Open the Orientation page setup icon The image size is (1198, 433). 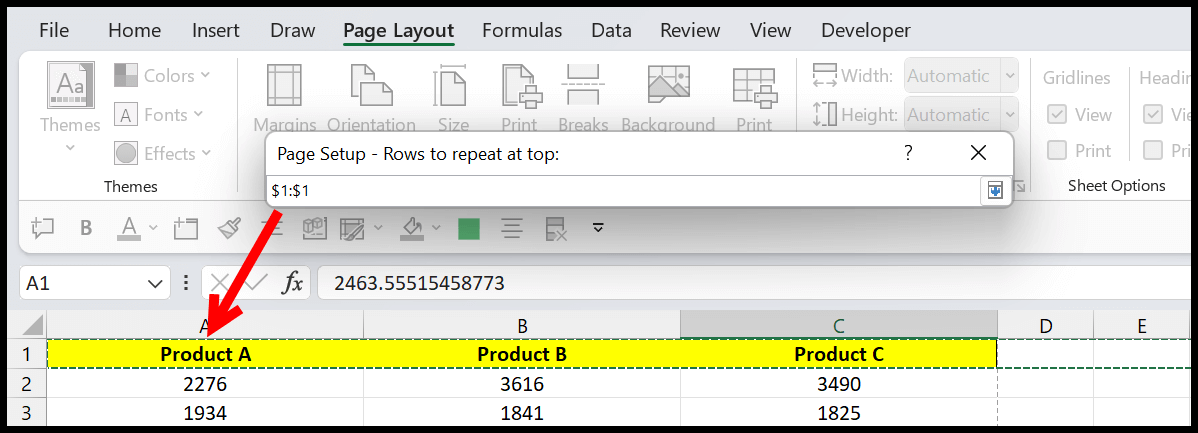click(370, 87)
